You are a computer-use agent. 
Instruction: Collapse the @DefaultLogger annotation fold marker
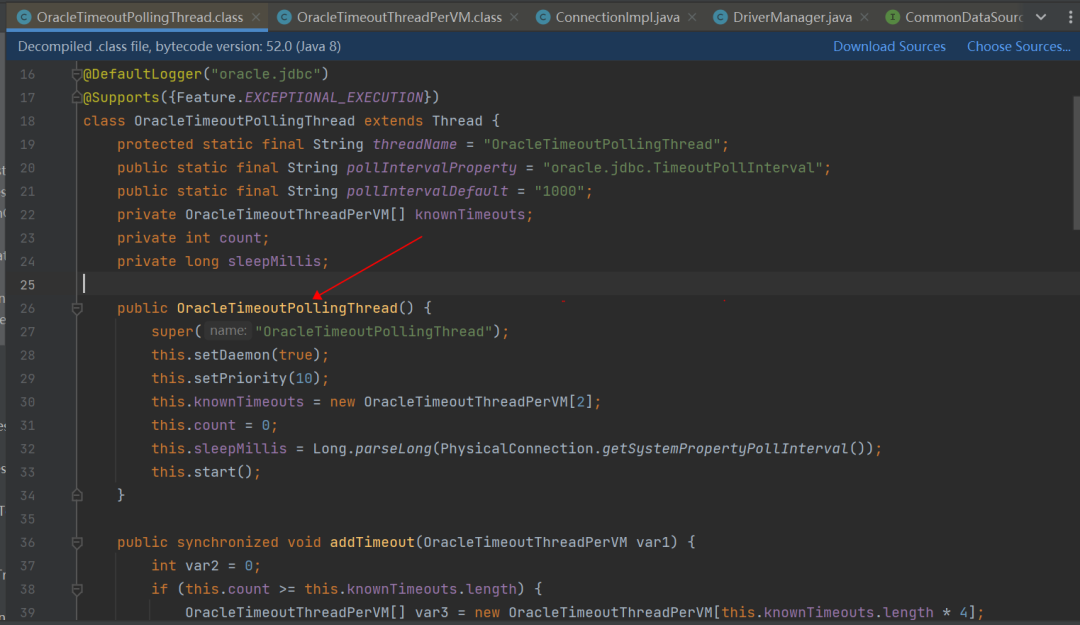click(x=77, y=74)
